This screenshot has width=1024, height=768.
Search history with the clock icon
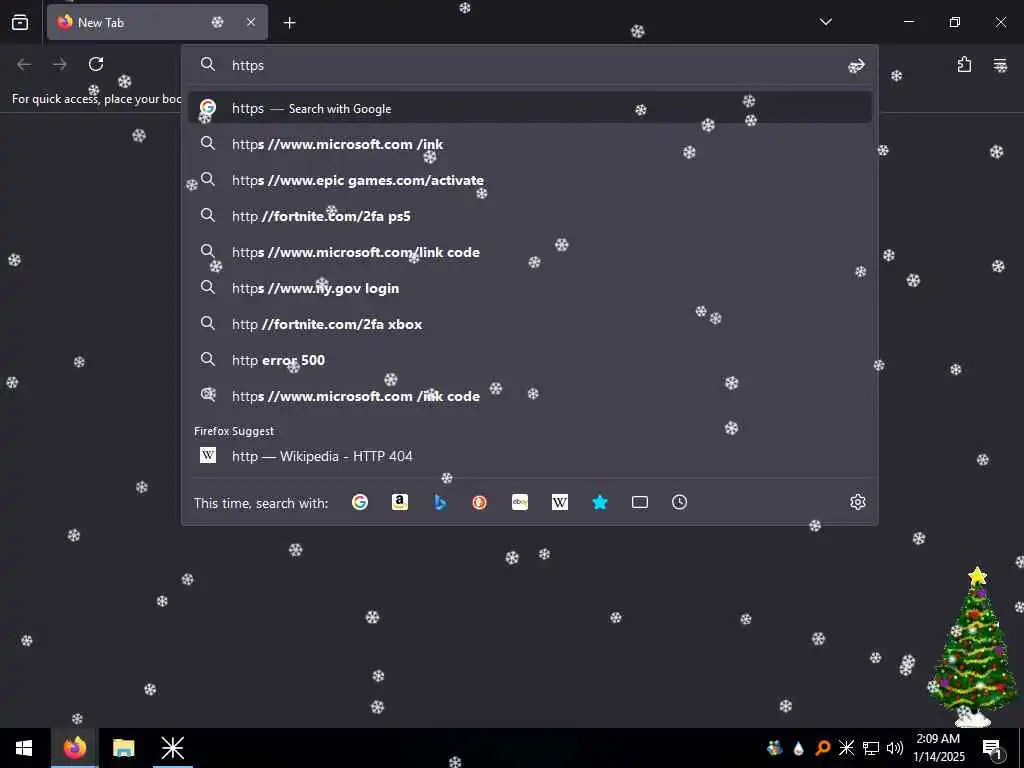coord(679,502)
